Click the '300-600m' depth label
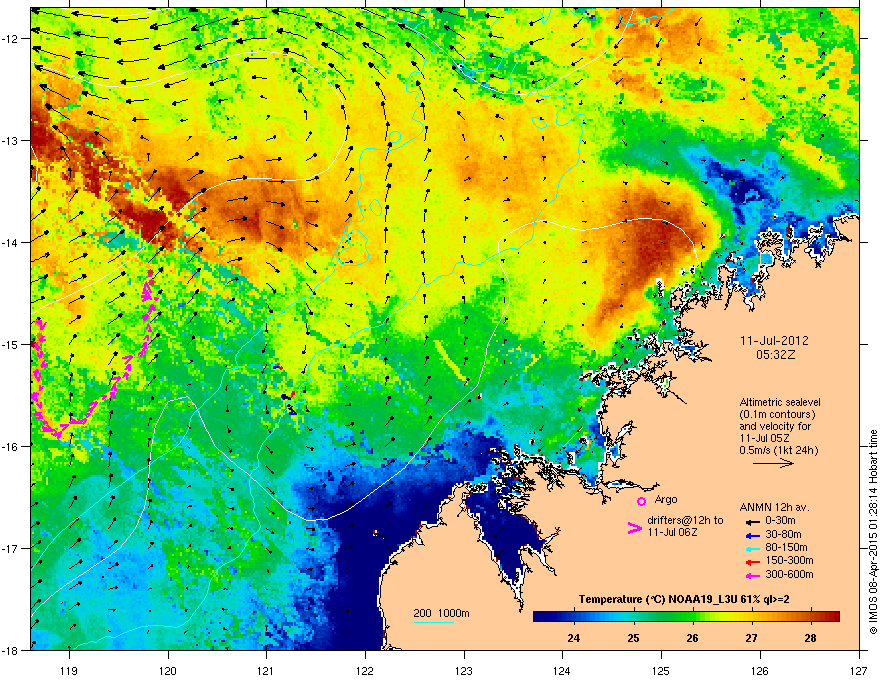Image resolution: width=880 pixels, height=680 pixels. (x=789, y=575)
